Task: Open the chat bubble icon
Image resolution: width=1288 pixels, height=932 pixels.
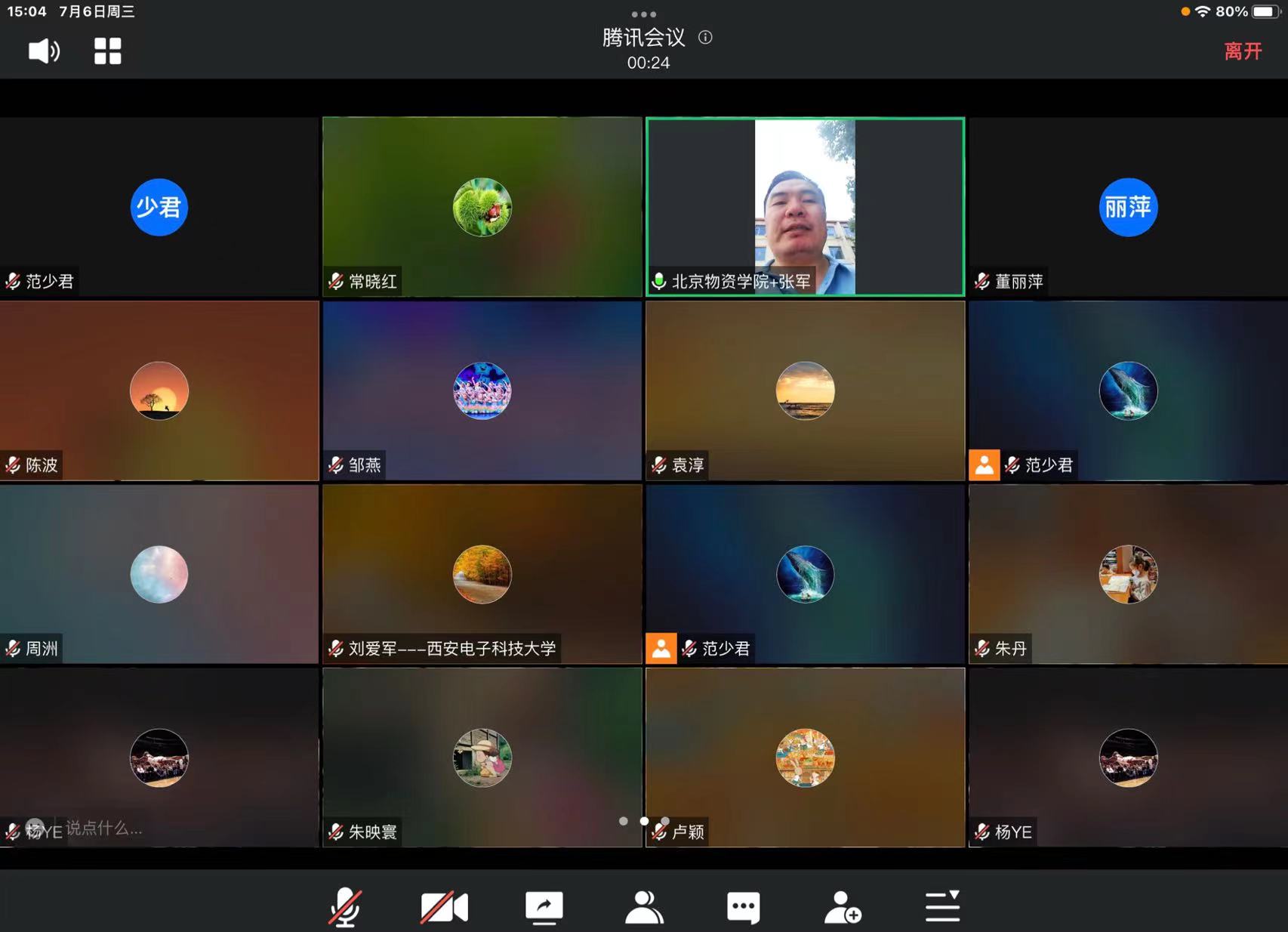Action: pos(743,906)
